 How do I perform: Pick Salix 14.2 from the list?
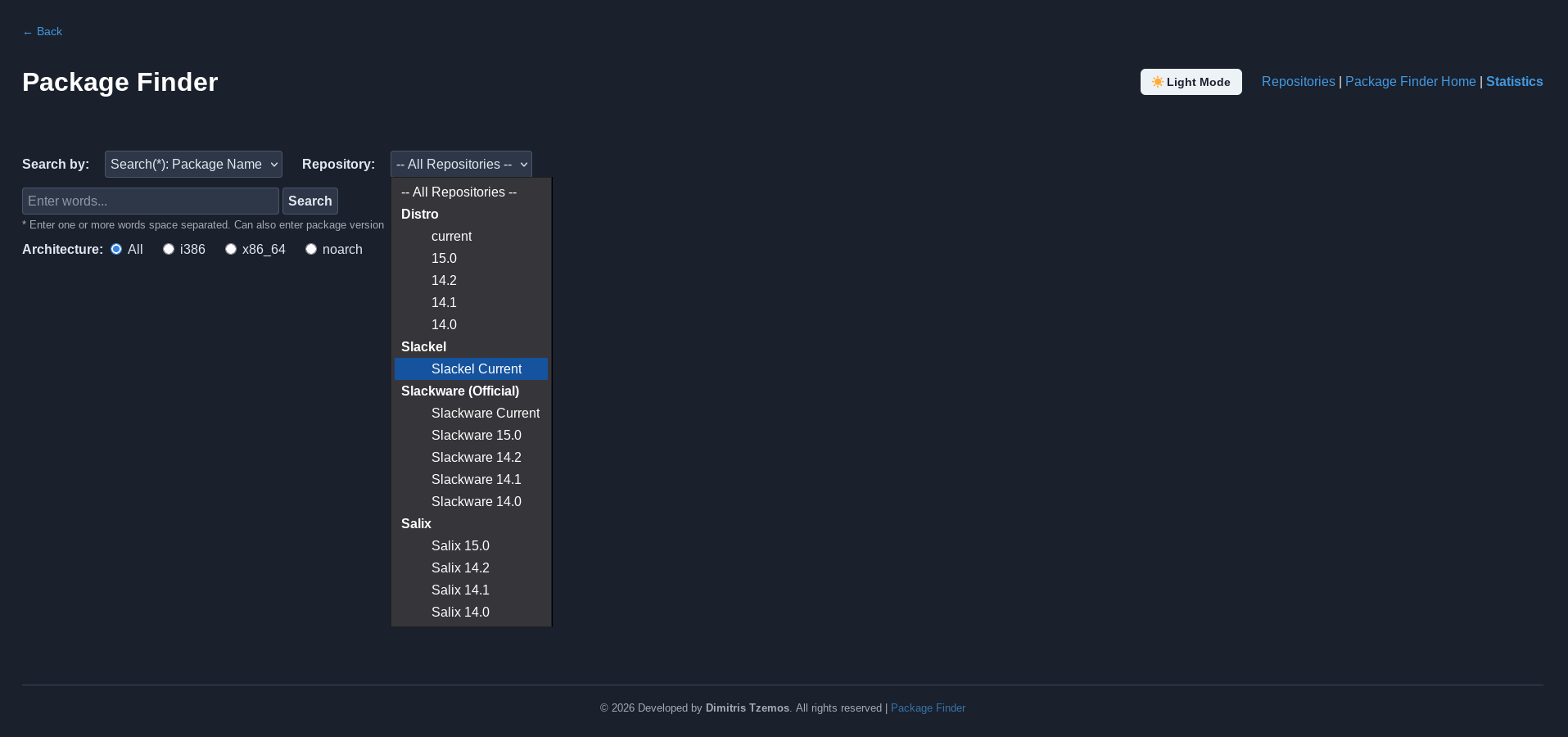click(x=471, y=568)
